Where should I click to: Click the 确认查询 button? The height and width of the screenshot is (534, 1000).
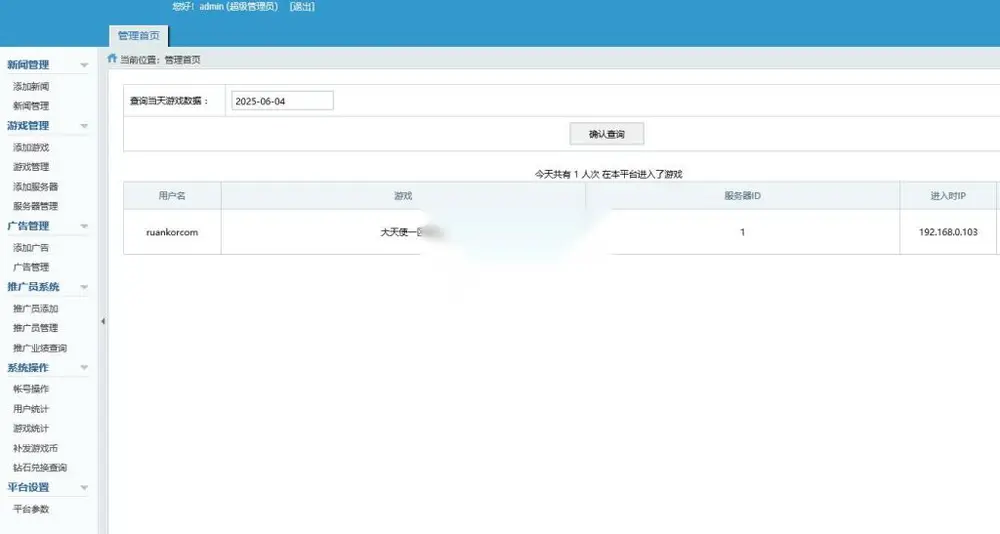coord(607,134)
